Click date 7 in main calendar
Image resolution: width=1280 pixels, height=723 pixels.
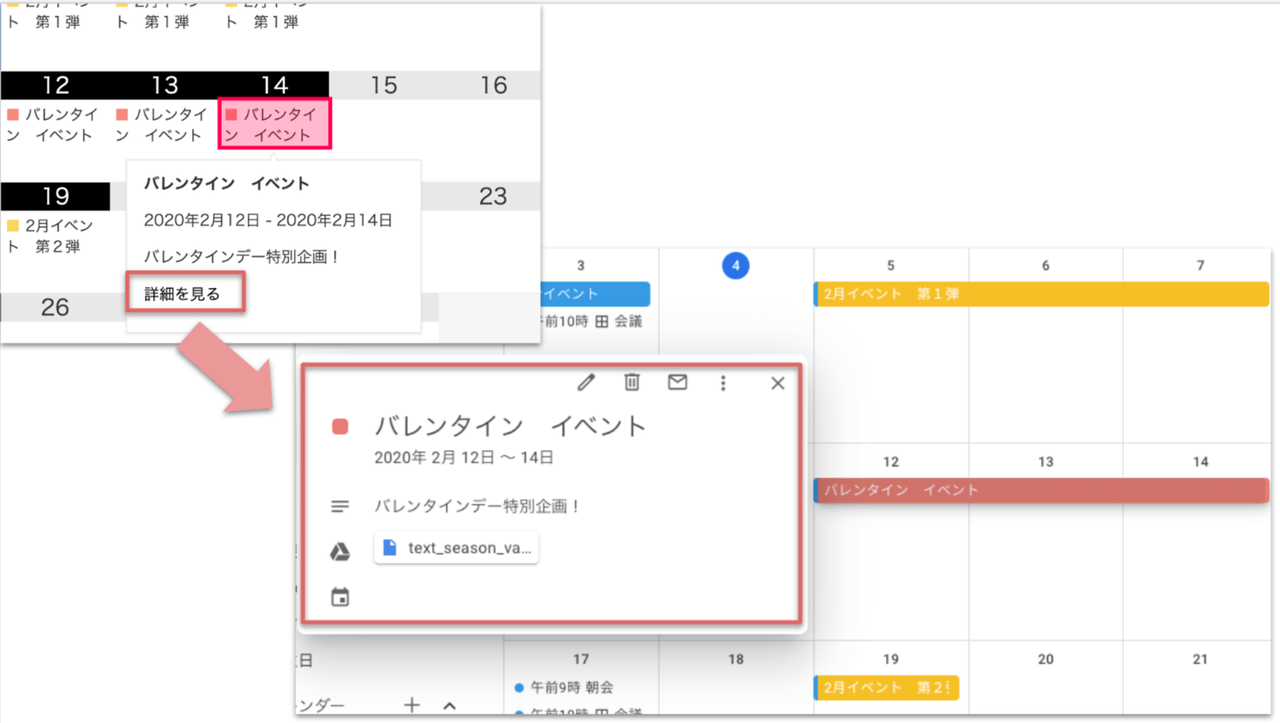click(x=1201, y=265)
